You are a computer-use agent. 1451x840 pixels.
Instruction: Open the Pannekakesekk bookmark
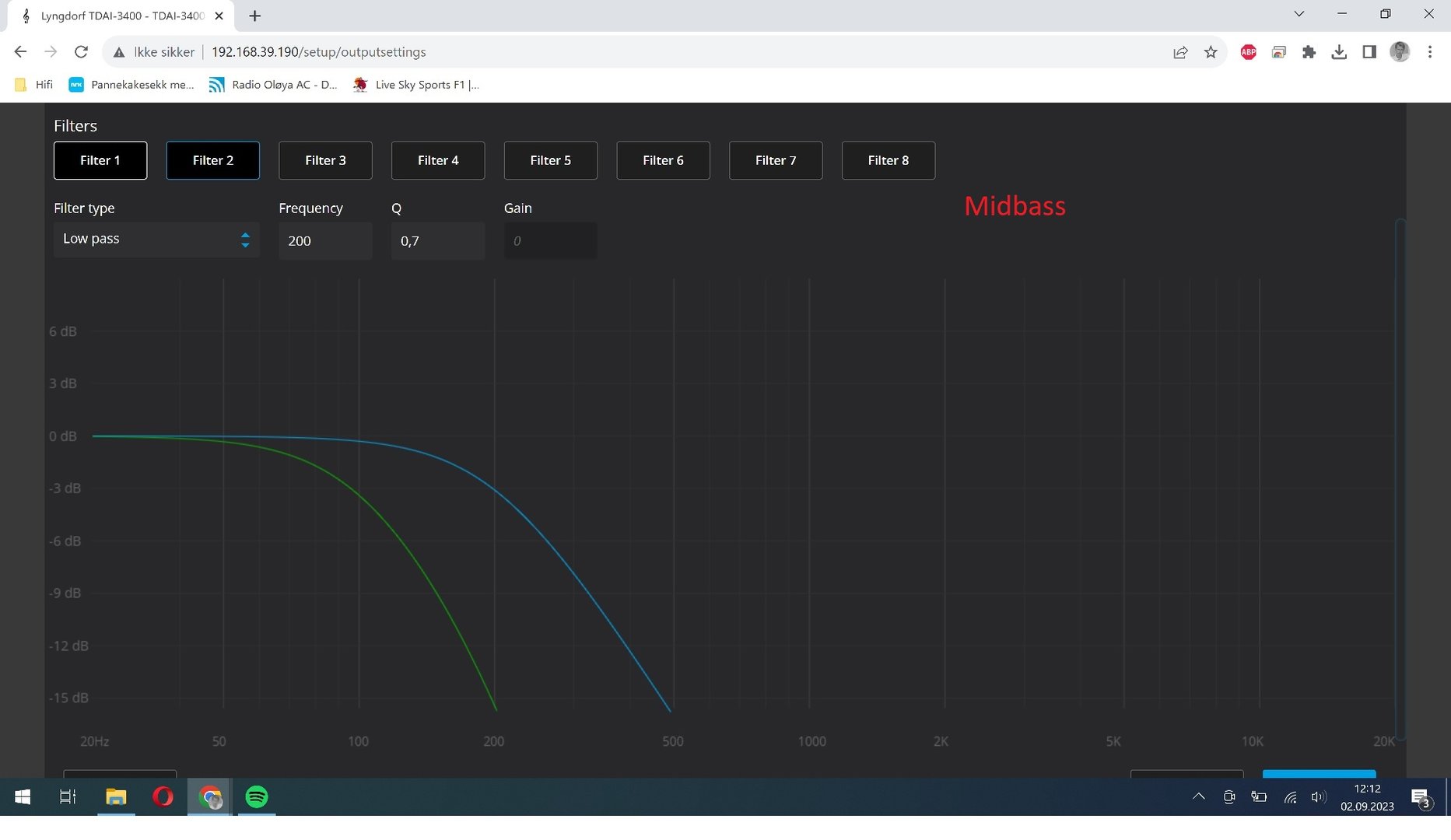point(131,85)
